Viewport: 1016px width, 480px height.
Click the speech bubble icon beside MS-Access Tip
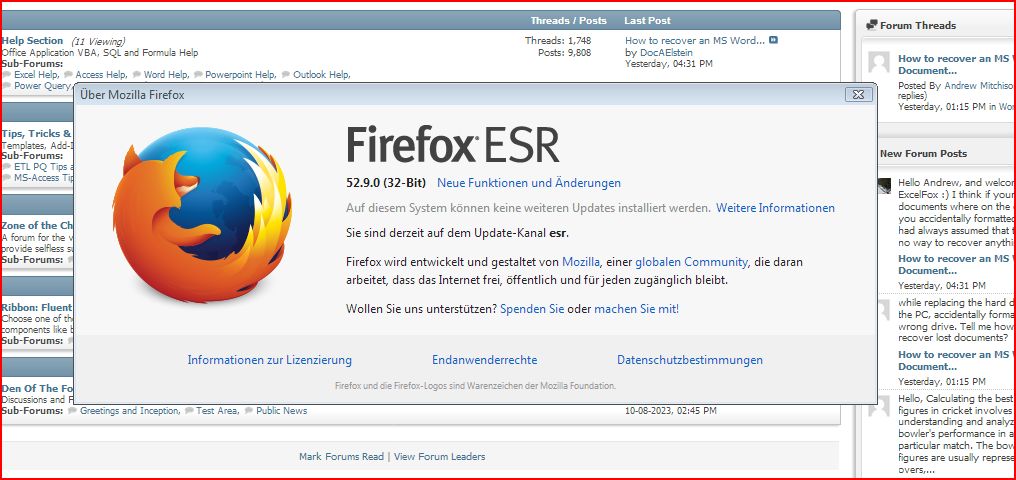click(x=6, y=177)
